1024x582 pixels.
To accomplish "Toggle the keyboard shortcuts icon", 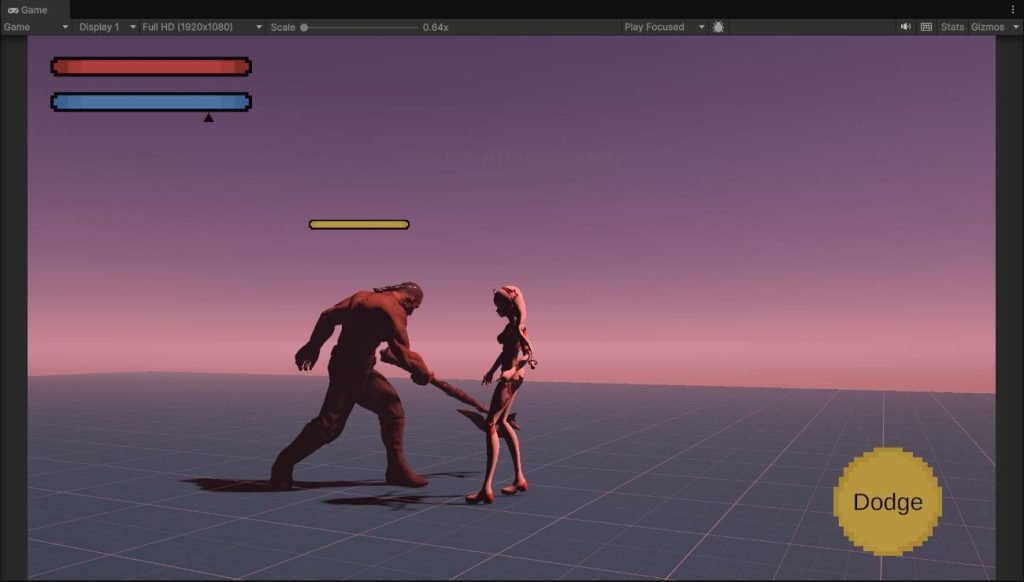I will pos(926,27).
